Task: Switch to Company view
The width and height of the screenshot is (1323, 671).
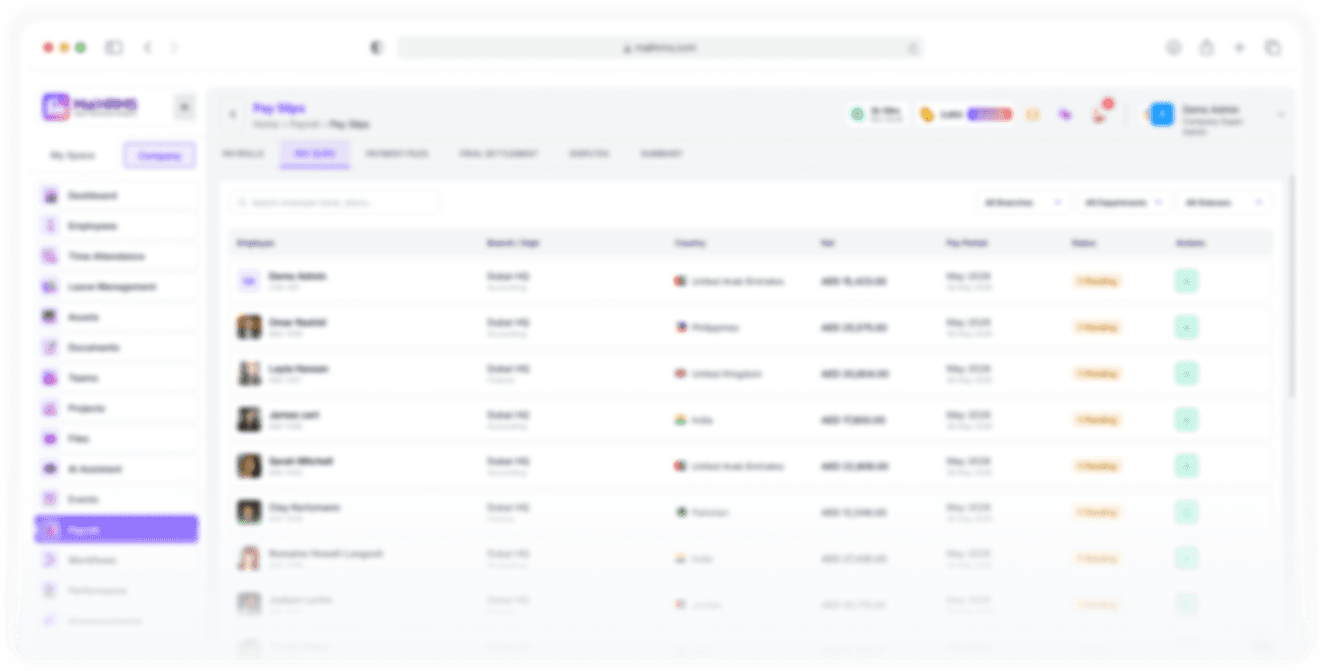Action: pyautogui.click(x=159, y=156)
